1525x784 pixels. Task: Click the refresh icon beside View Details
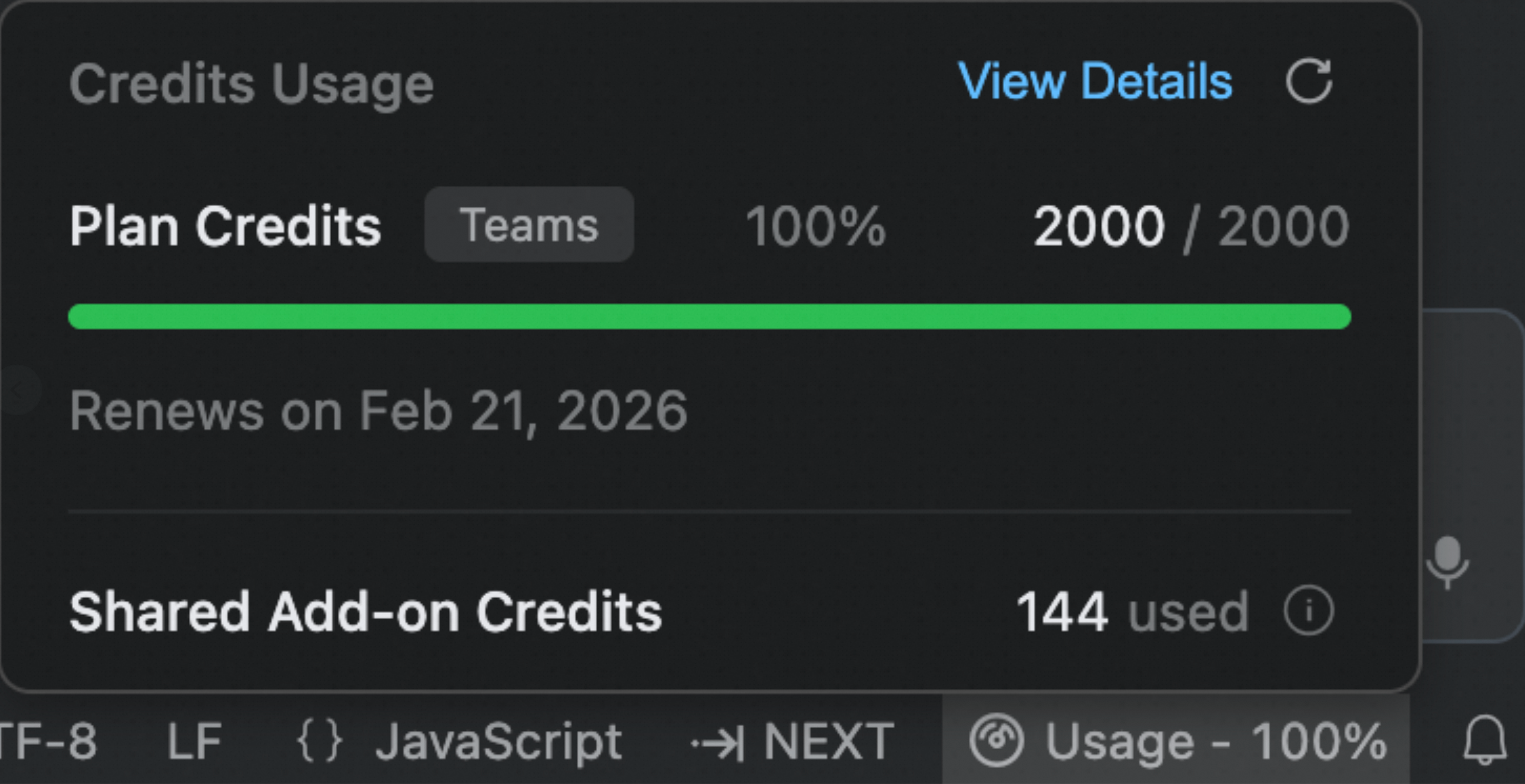tap(1308, 82)
